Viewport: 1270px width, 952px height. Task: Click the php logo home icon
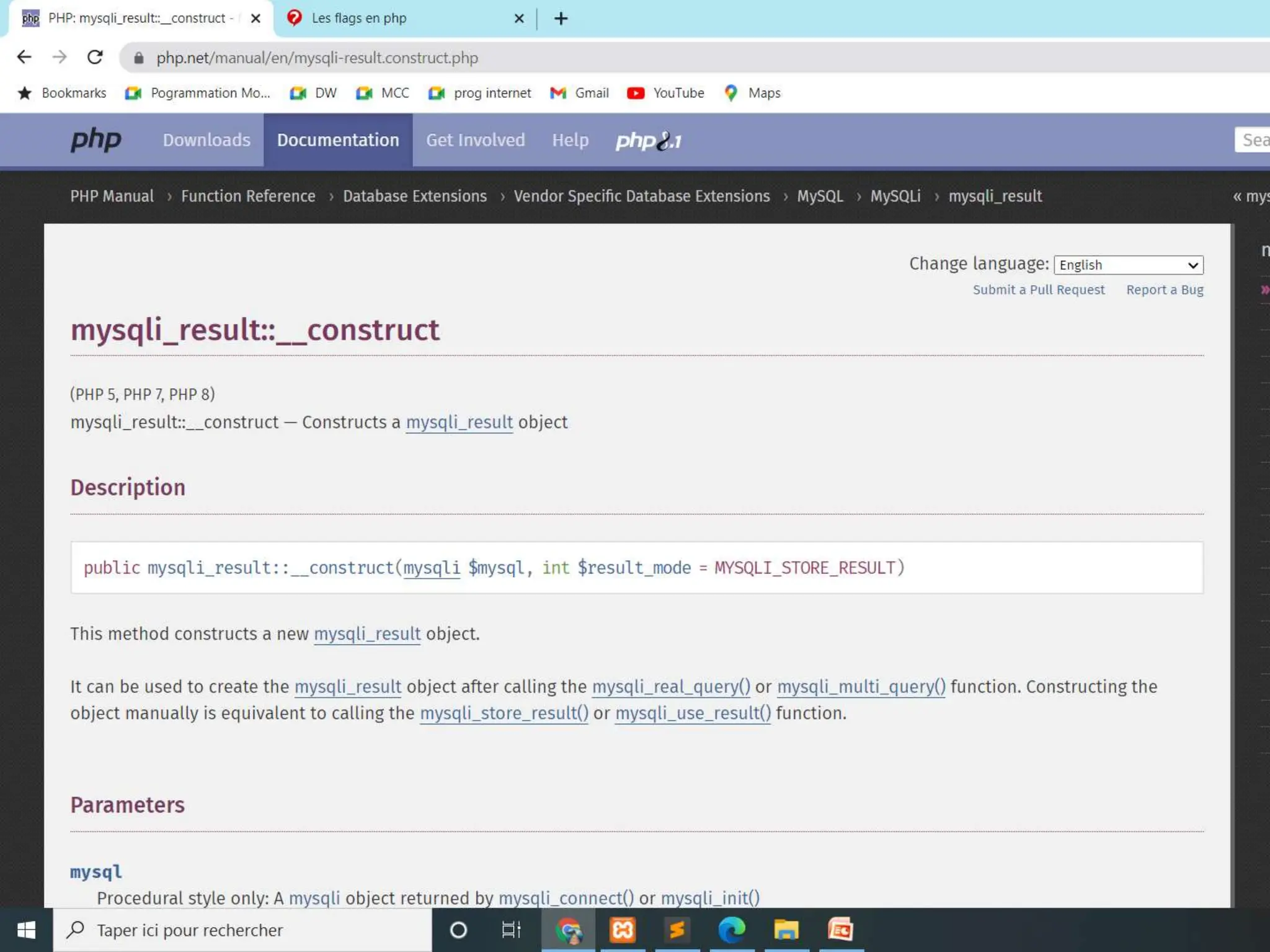point(95,140)
